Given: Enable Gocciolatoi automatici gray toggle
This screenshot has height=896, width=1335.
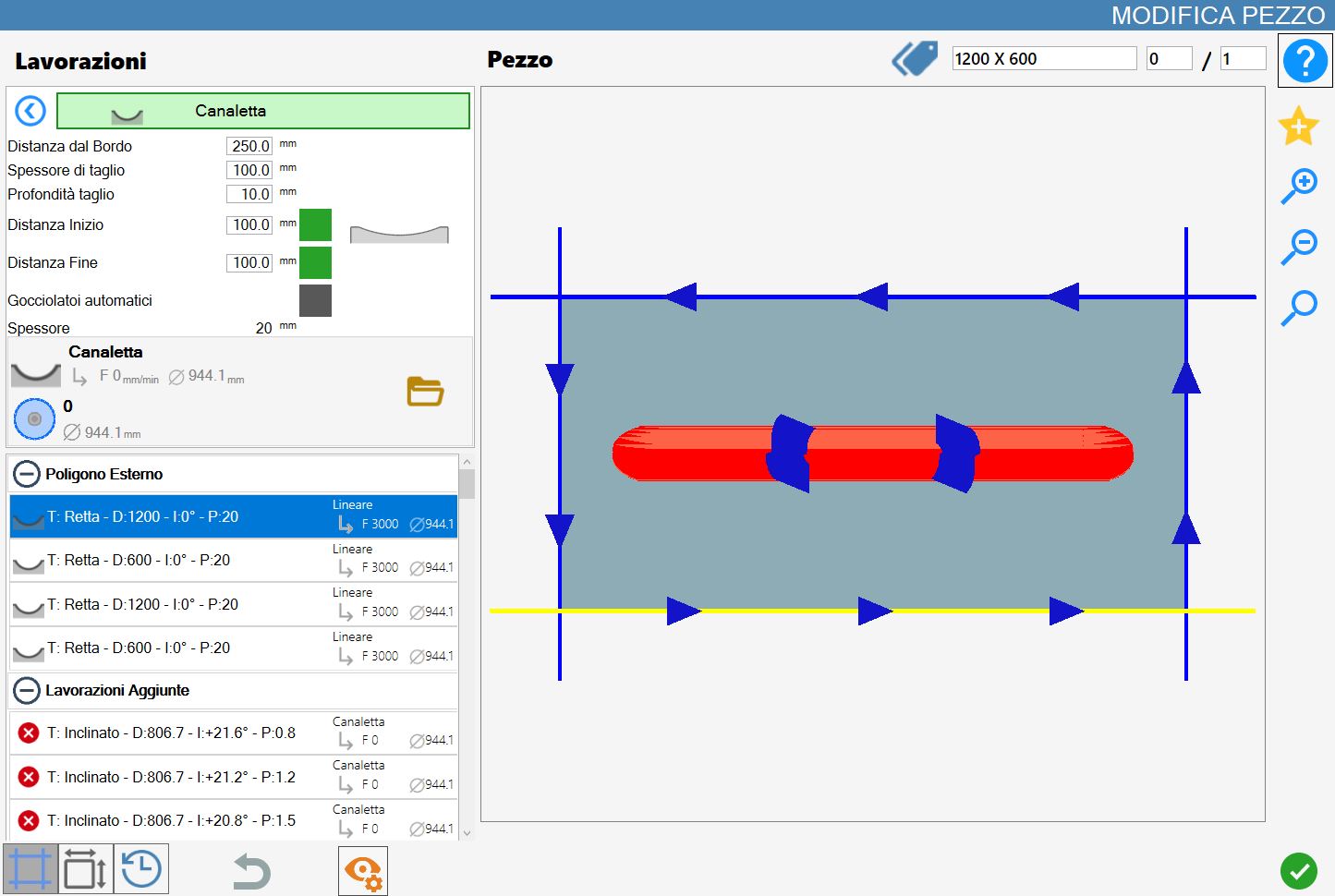Looking at the screenshot, I should click(315, 301).
